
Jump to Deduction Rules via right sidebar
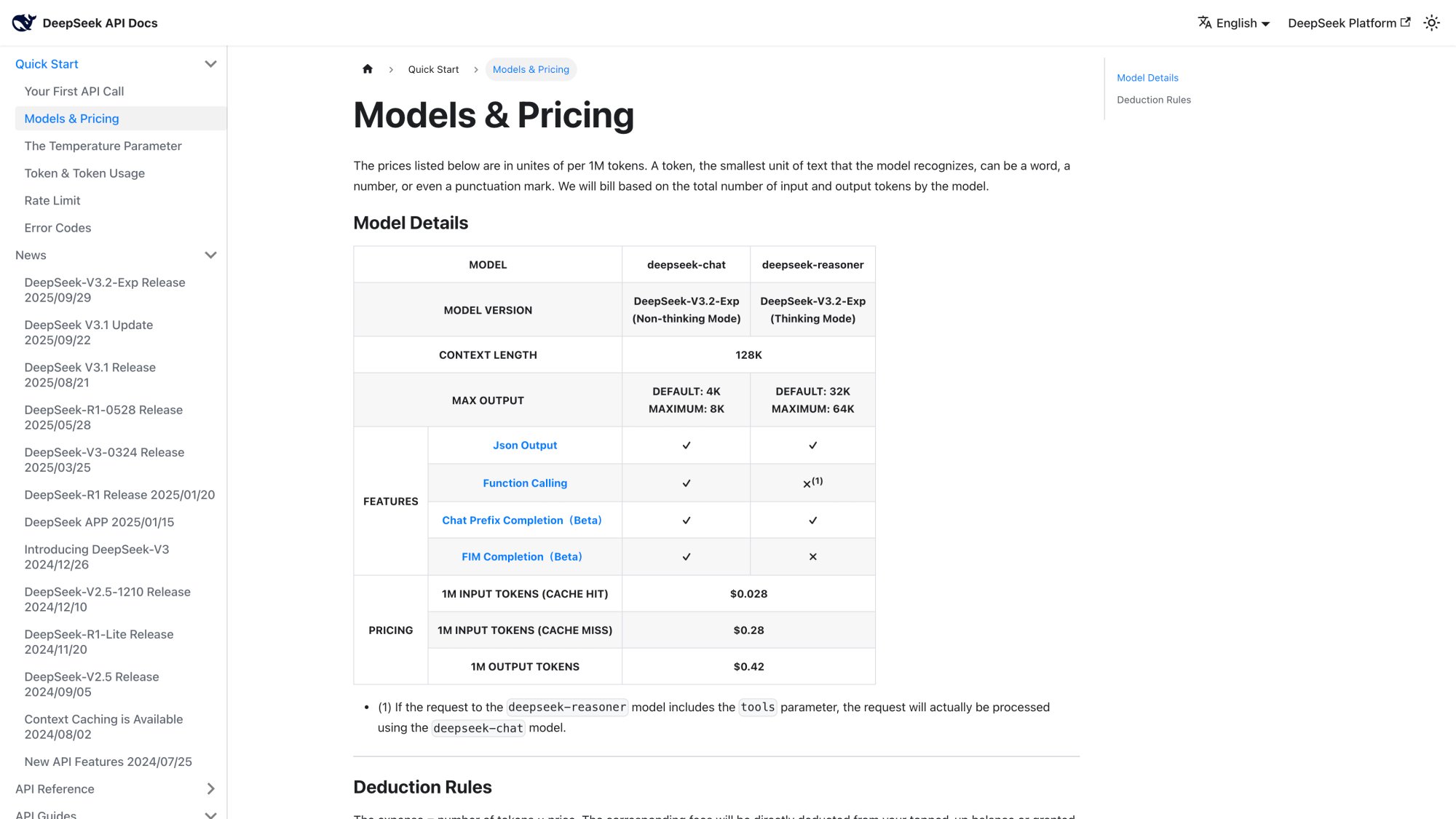tap(1154, 100)
